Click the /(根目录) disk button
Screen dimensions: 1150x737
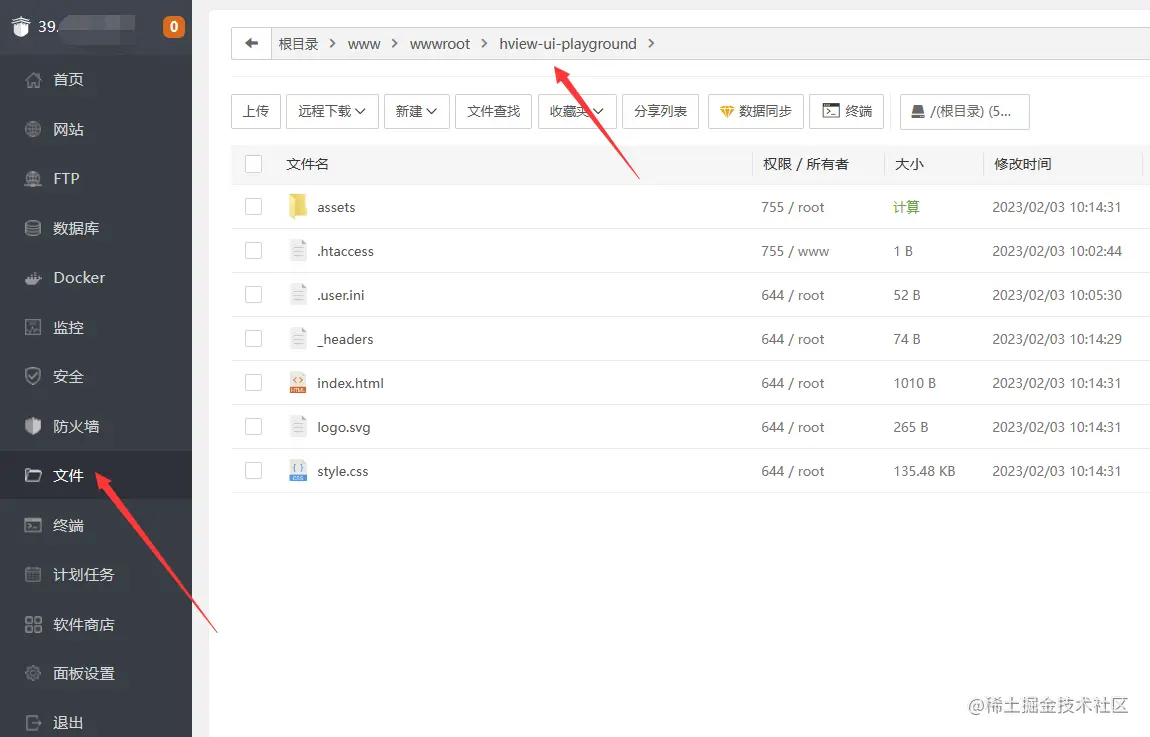tap(964, 111)
